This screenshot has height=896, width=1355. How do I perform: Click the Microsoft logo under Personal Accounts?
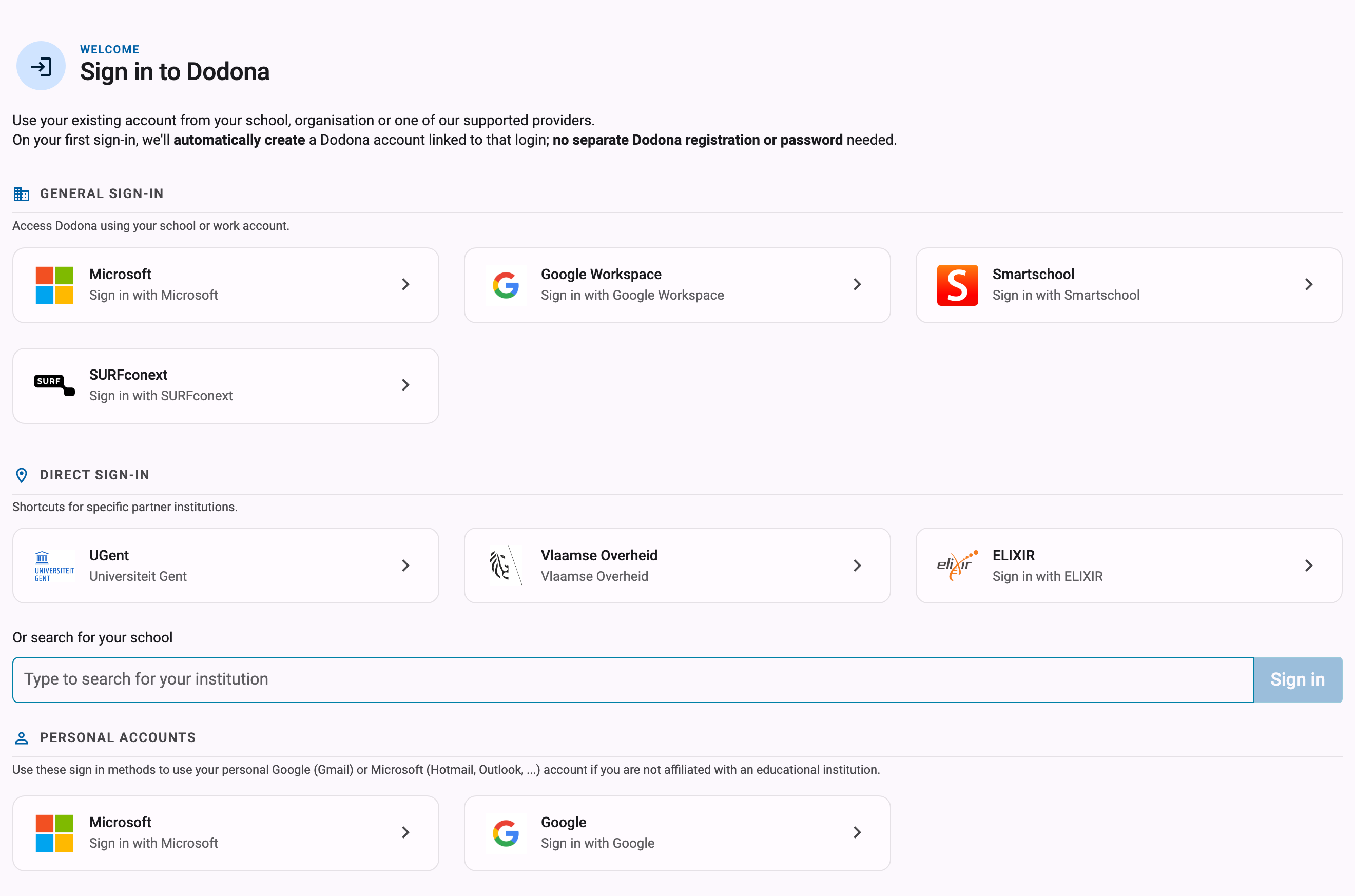pos(54,833)
